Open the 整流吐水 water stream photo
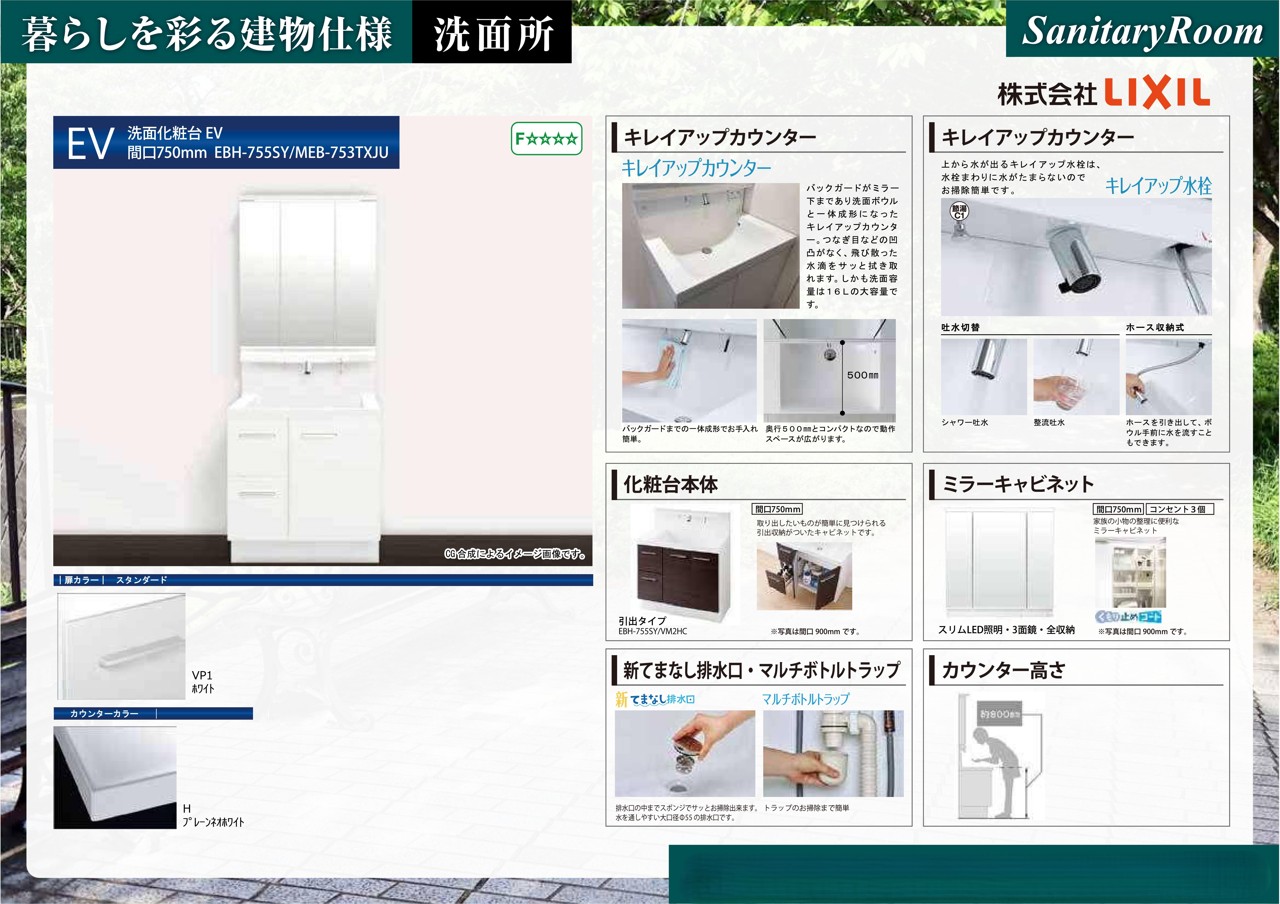 (1076, 376)
